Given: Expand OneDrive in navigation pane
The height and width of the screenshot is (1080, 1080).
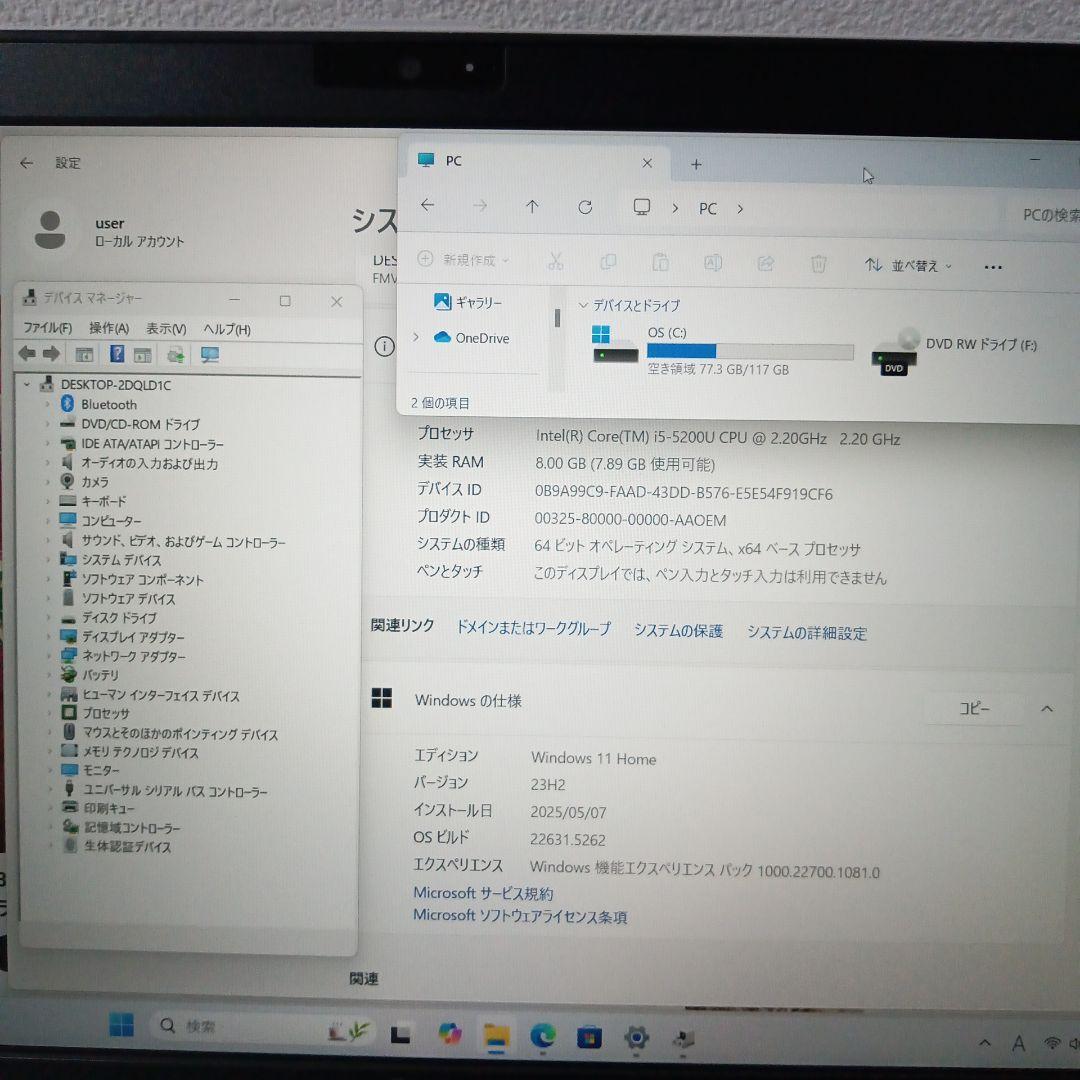Looking at the screenshot, I should pyautogui.click(x=415, y=337).
